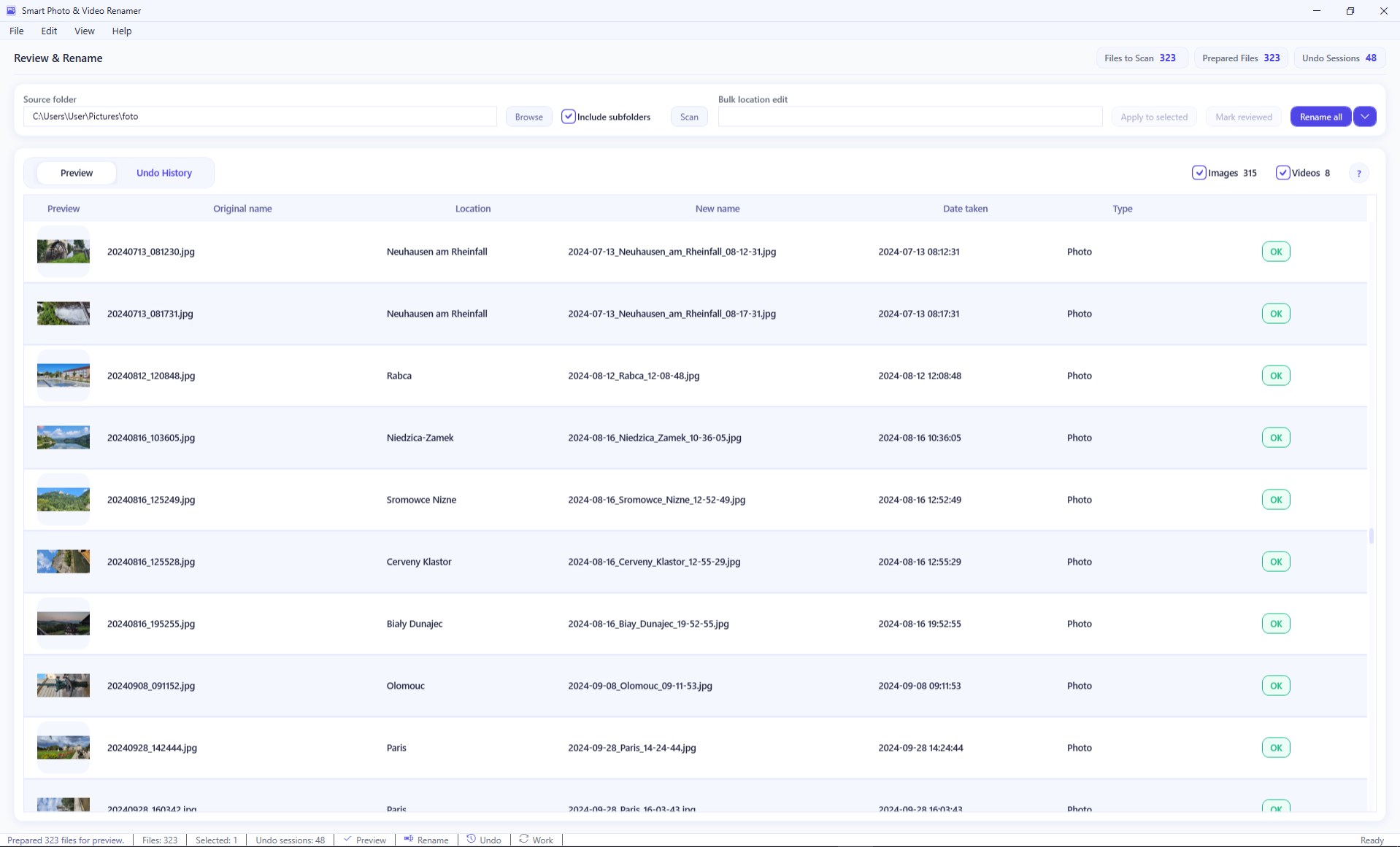This screenshot has width=1400, height=847.
Task: Click the Mark reviewed button
Action: tap(1244, 117)
